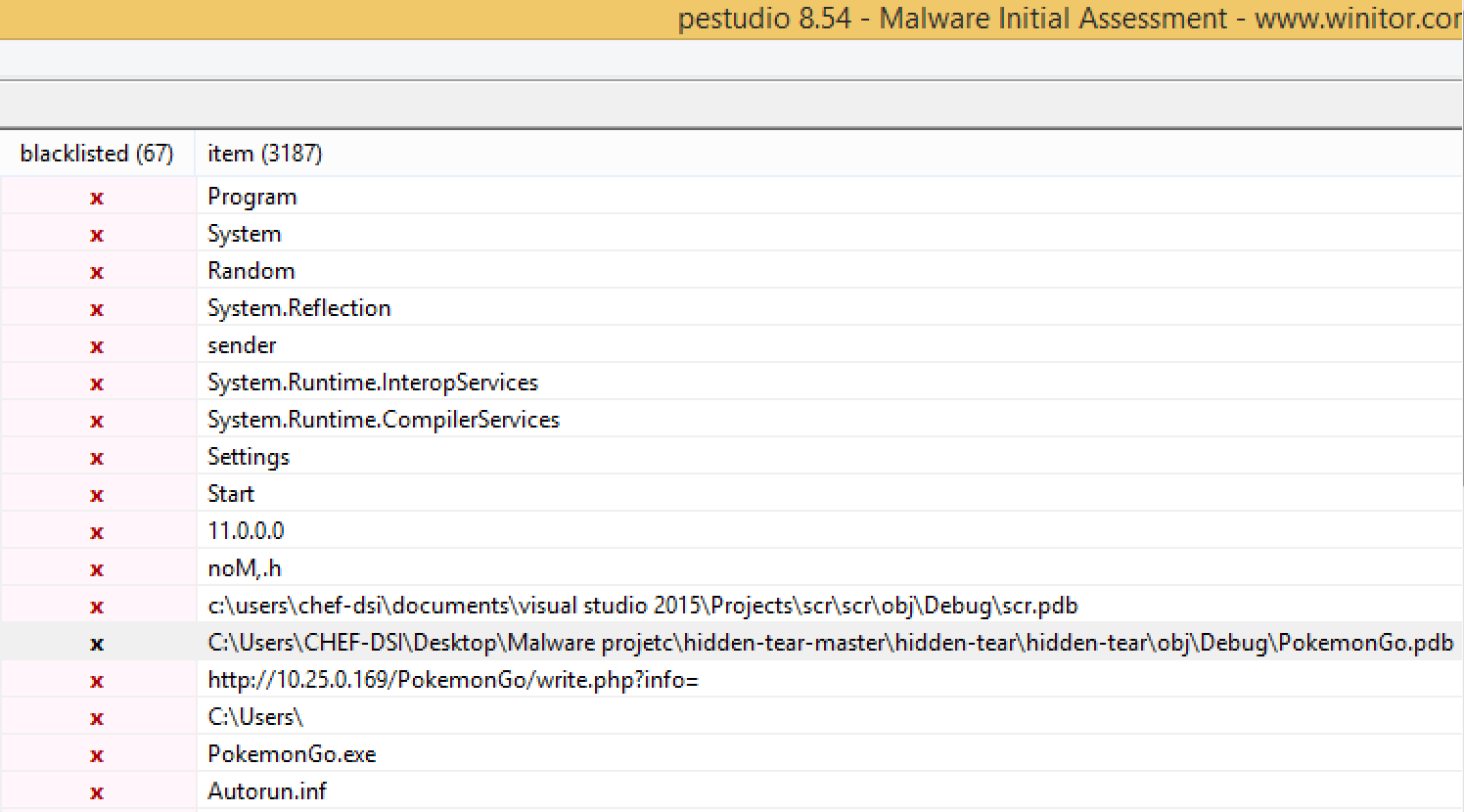
Task: Select the System item row
Action: coord(245,234)
